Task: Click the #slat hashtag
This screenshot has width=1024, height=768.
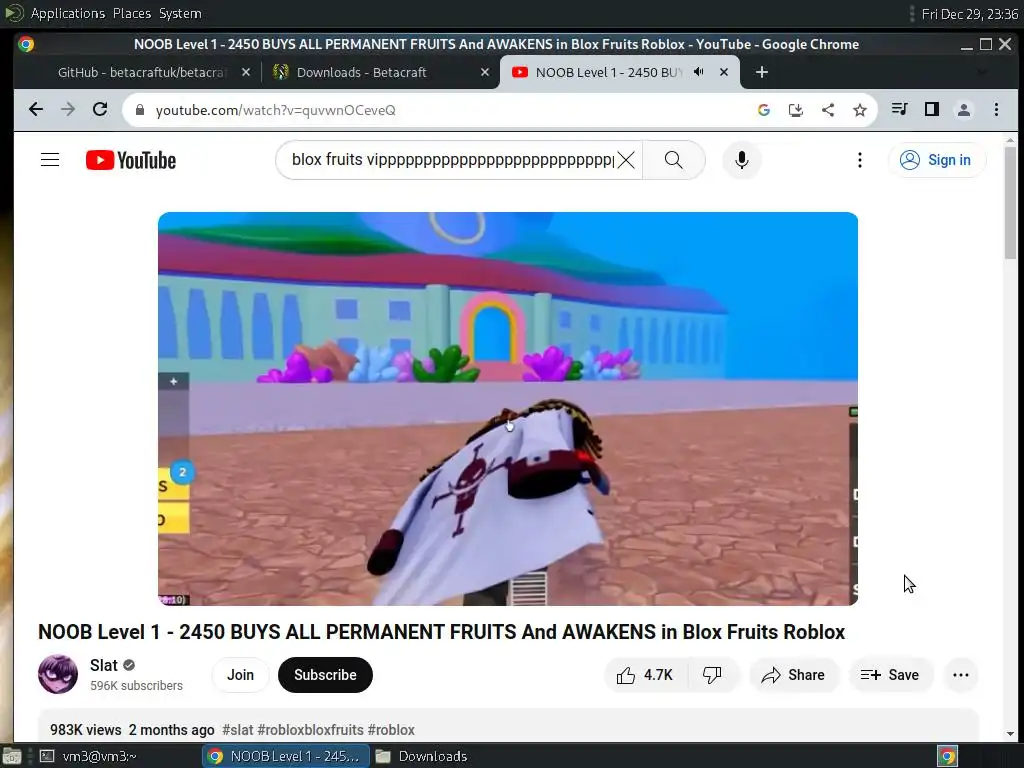Action: pyautogui.click(x=237, y=729)
